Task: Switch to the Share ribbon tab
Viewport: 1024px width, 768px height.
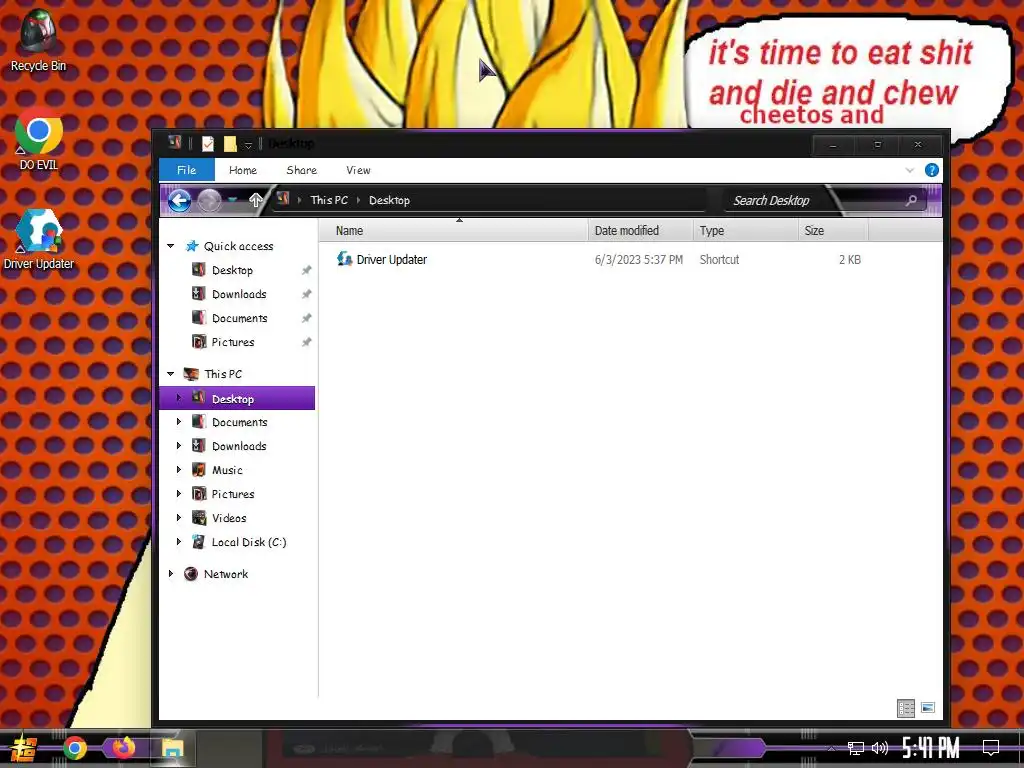Action: pos(302,170)
